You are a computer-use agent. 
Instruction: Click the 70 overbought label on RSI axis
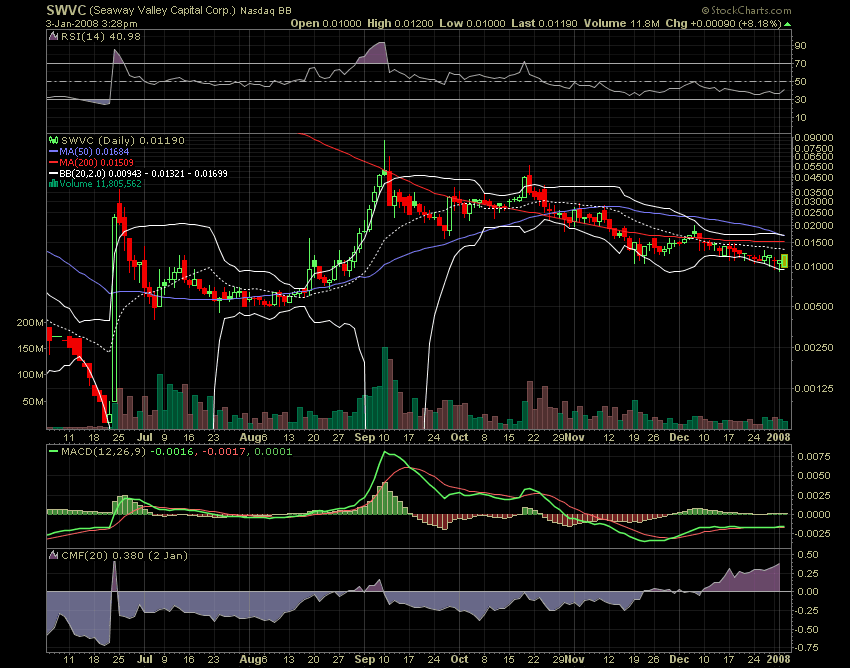pos(800,64)
